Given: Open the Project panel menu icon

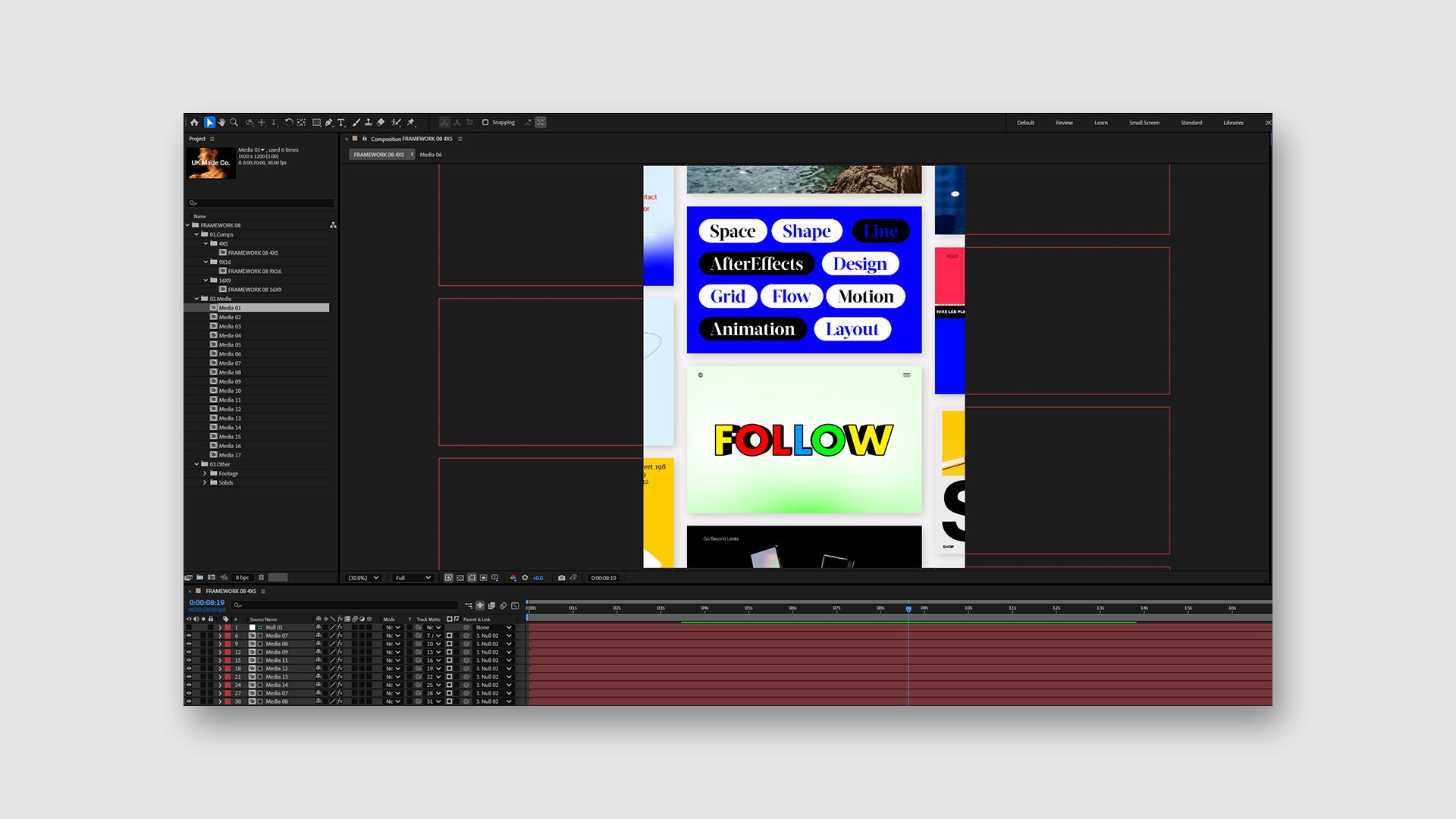Looking at the screenshot, I should coord(212,139).
